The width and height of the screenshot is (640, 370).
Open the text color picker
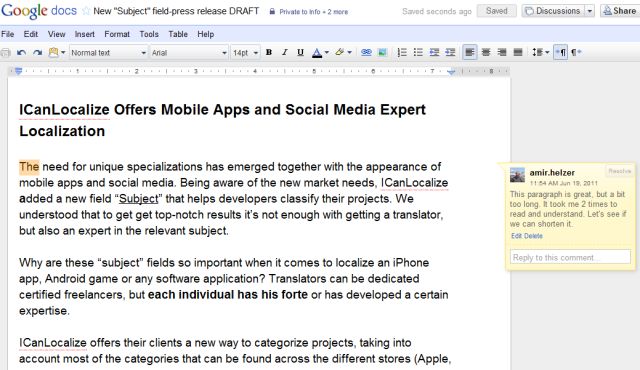[x=320, y=53]
